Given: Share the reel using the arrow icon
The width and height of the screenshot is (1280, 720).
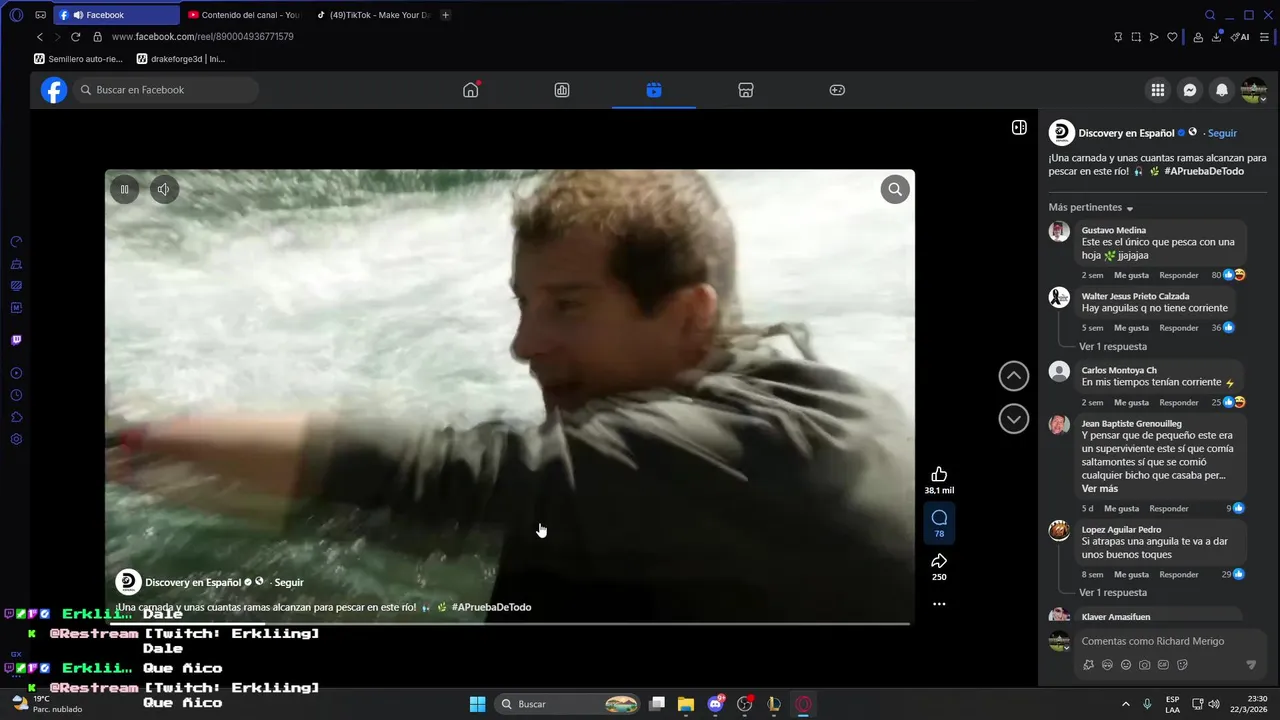Looking at the screenshot, I should (939, 561).
